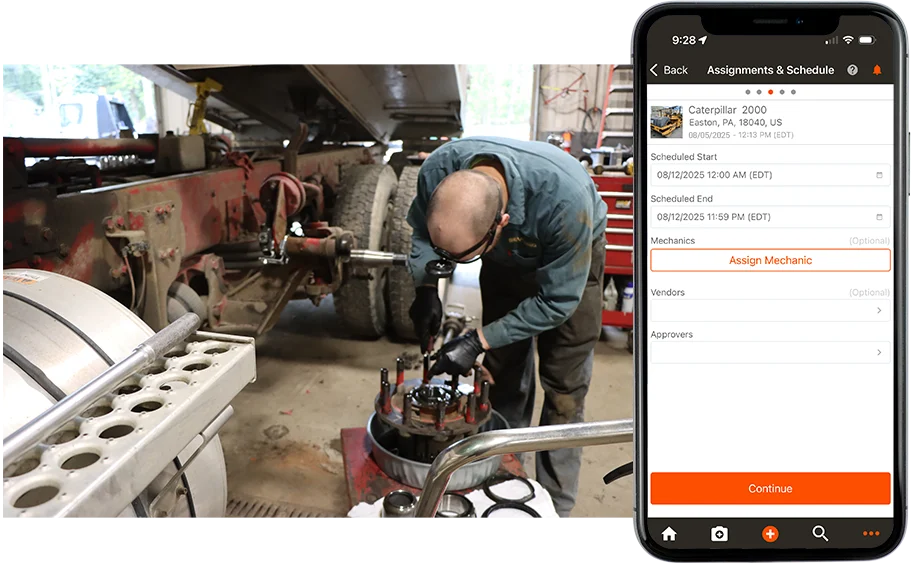Open notifications bell icon

(877, 70)
